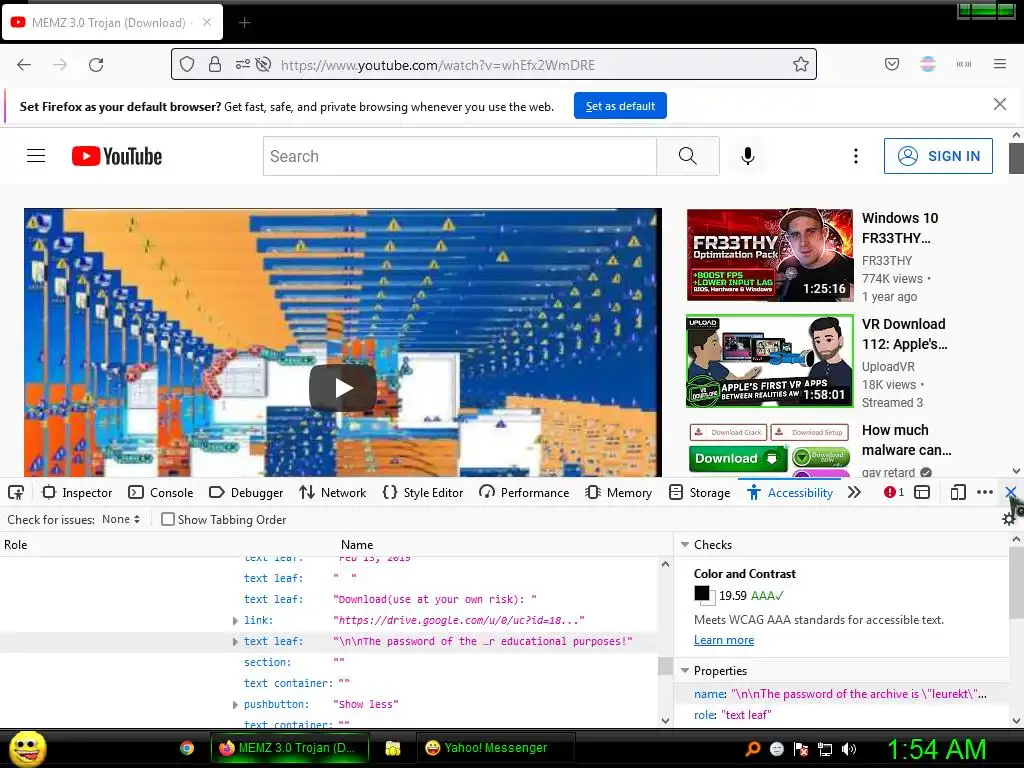This screenshot has height=768, width=1024.
Task: Start voice search with the microphone icon
Action: pyautogui.click(x=748, y=156)
